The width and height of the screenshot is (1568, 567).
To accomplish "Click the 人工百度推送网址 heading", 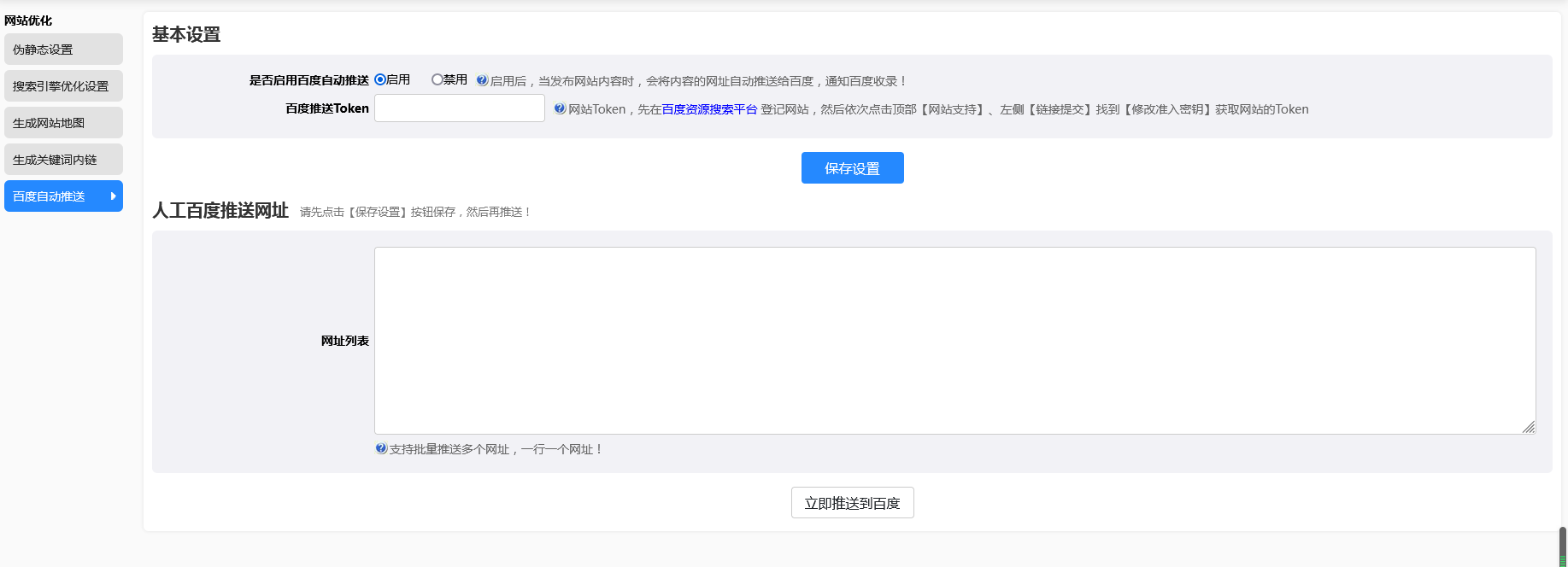I will 220,210.
